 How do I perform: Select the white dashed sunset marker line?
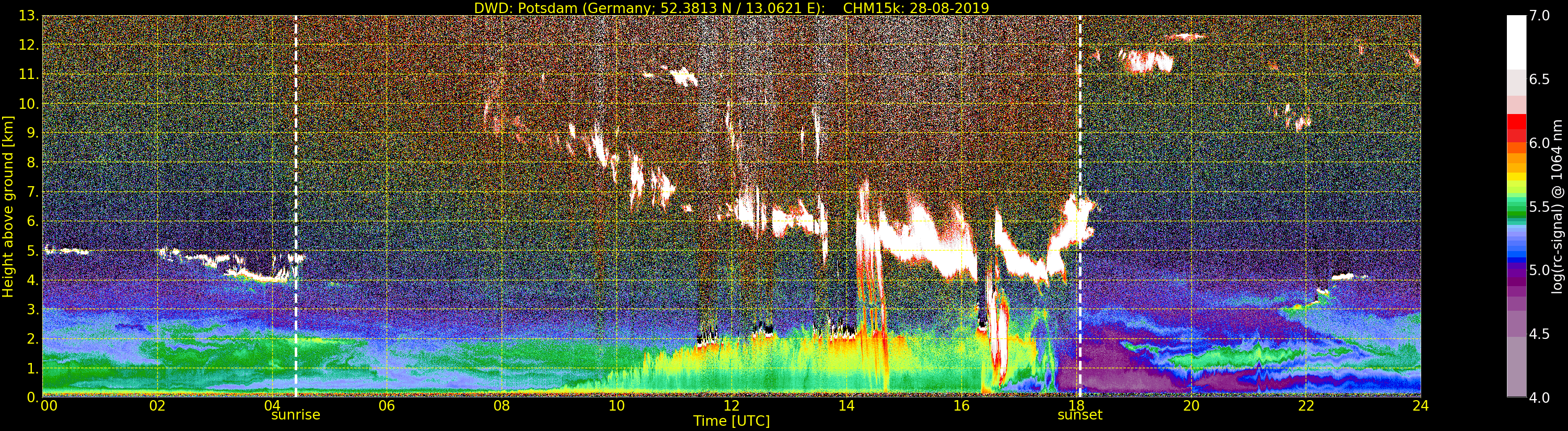pos(1080,206)
